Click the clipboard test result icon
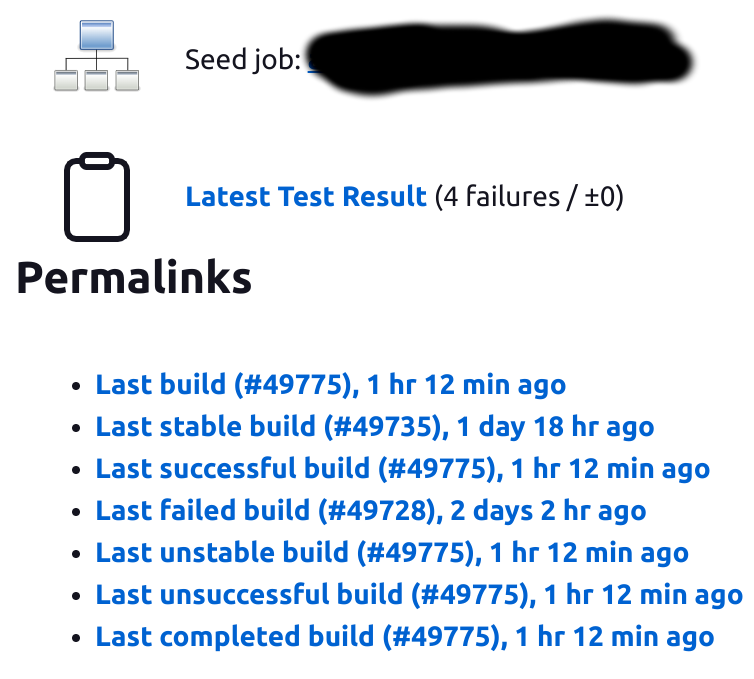 pyautogui.click(x=97, y=197)
